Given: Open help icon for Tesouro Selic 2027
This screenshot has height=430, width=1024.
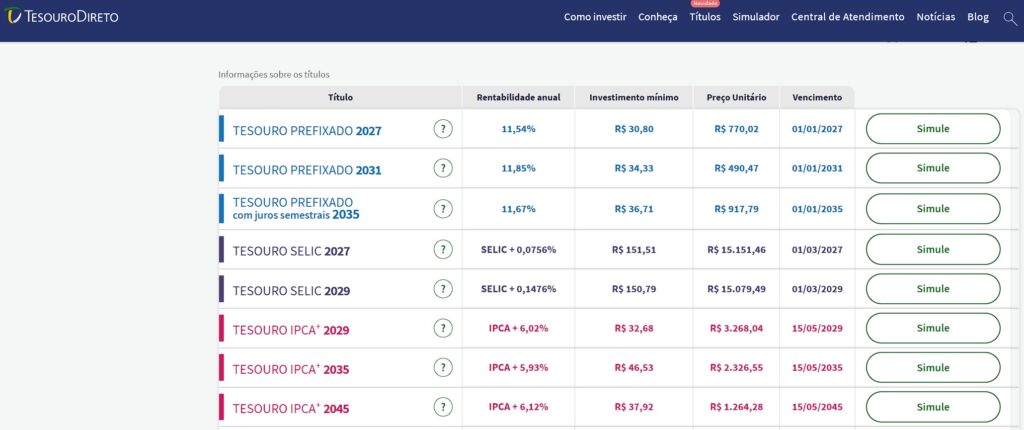Looking at the screenshot, I should click(443, 250).
